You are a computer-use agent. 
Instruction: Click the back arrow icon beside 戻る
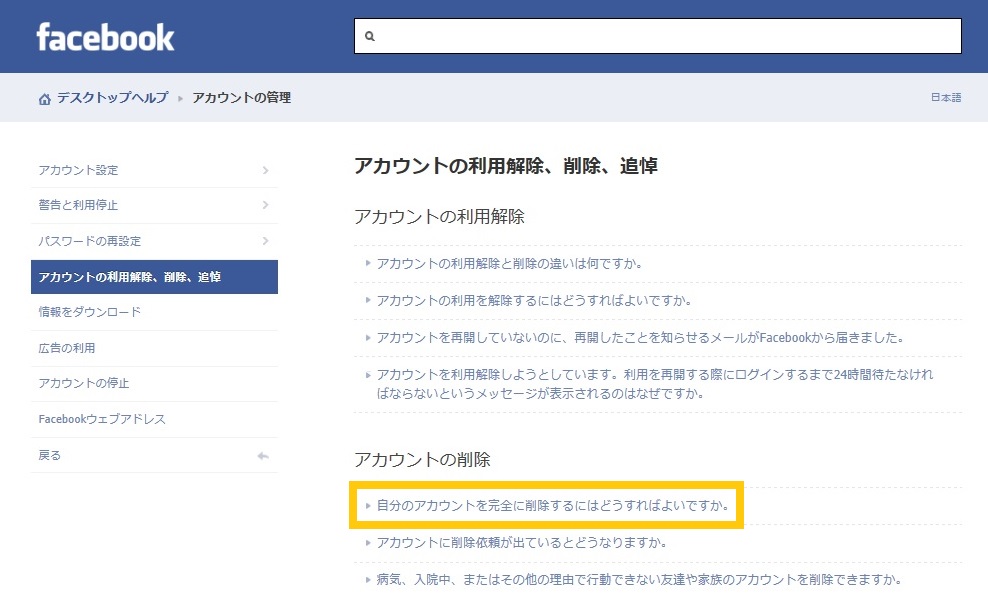263,456
